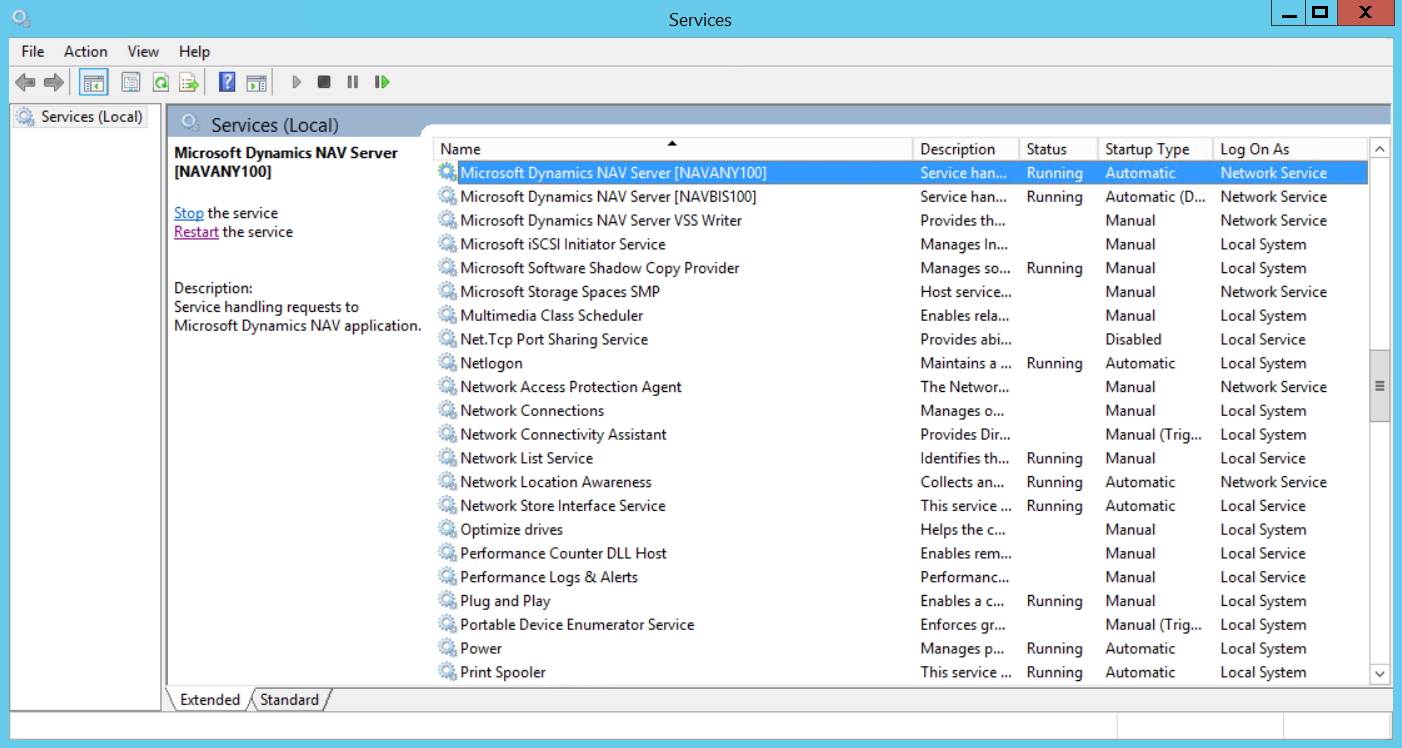The width and height of the screenshot is (1402, 748).
Task: Click Services (Local) header in details pane
Action: [274, 125]
